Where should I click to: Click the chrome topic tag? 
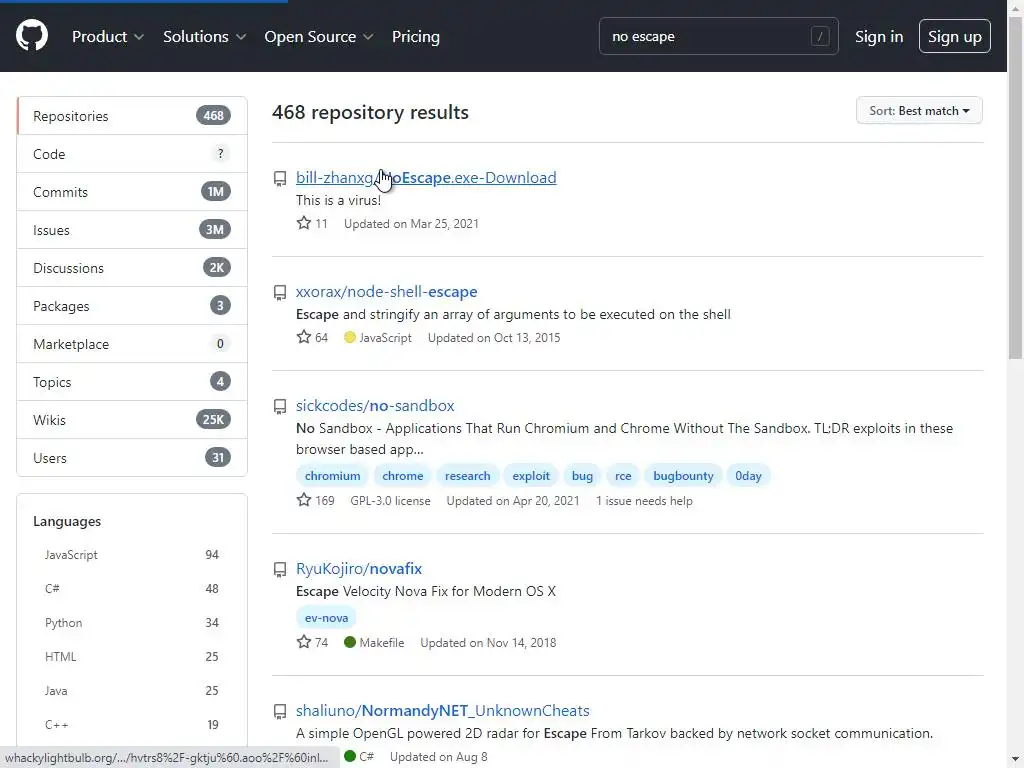(402, 475)
